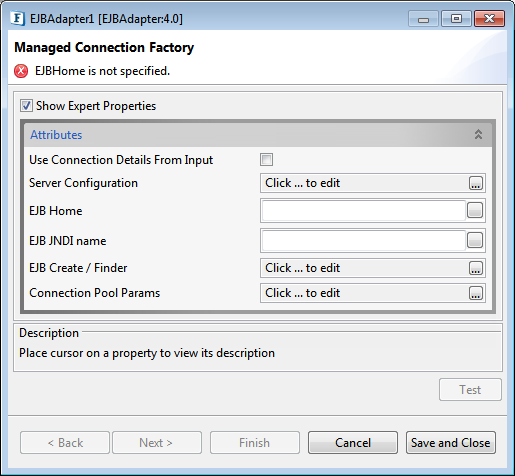
Task: Focus the EJB Home text field
Action: 364,210
